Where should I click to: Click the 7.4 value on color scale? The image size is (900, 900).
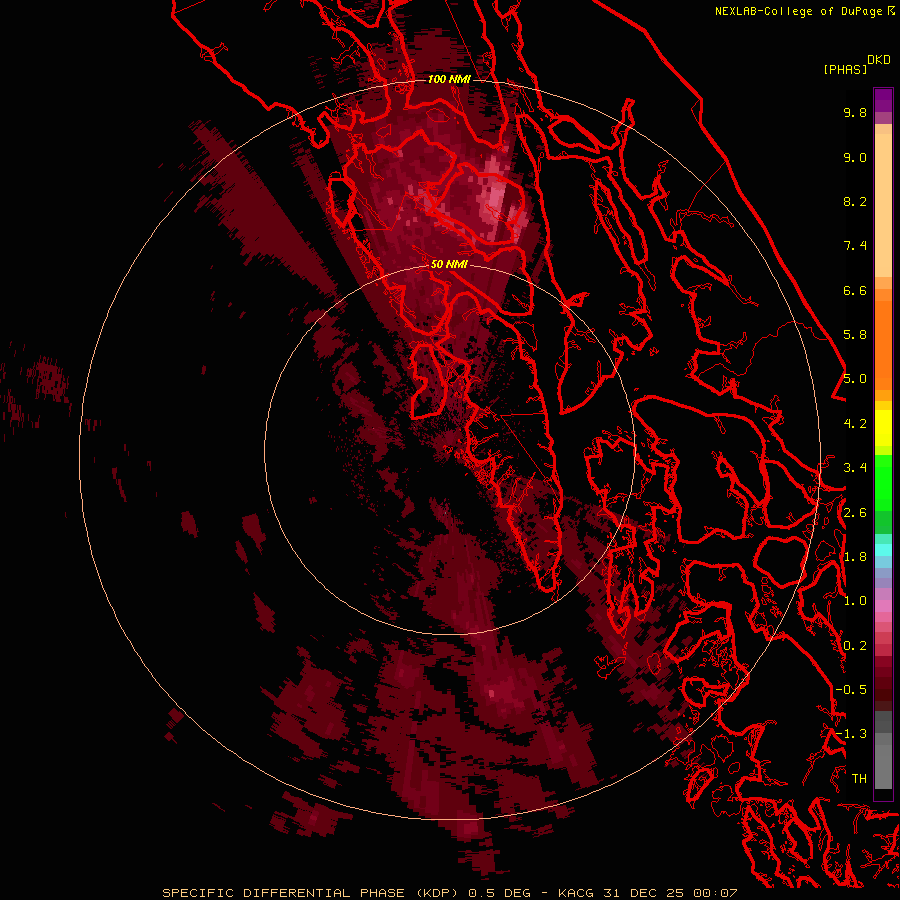point(855,246)
